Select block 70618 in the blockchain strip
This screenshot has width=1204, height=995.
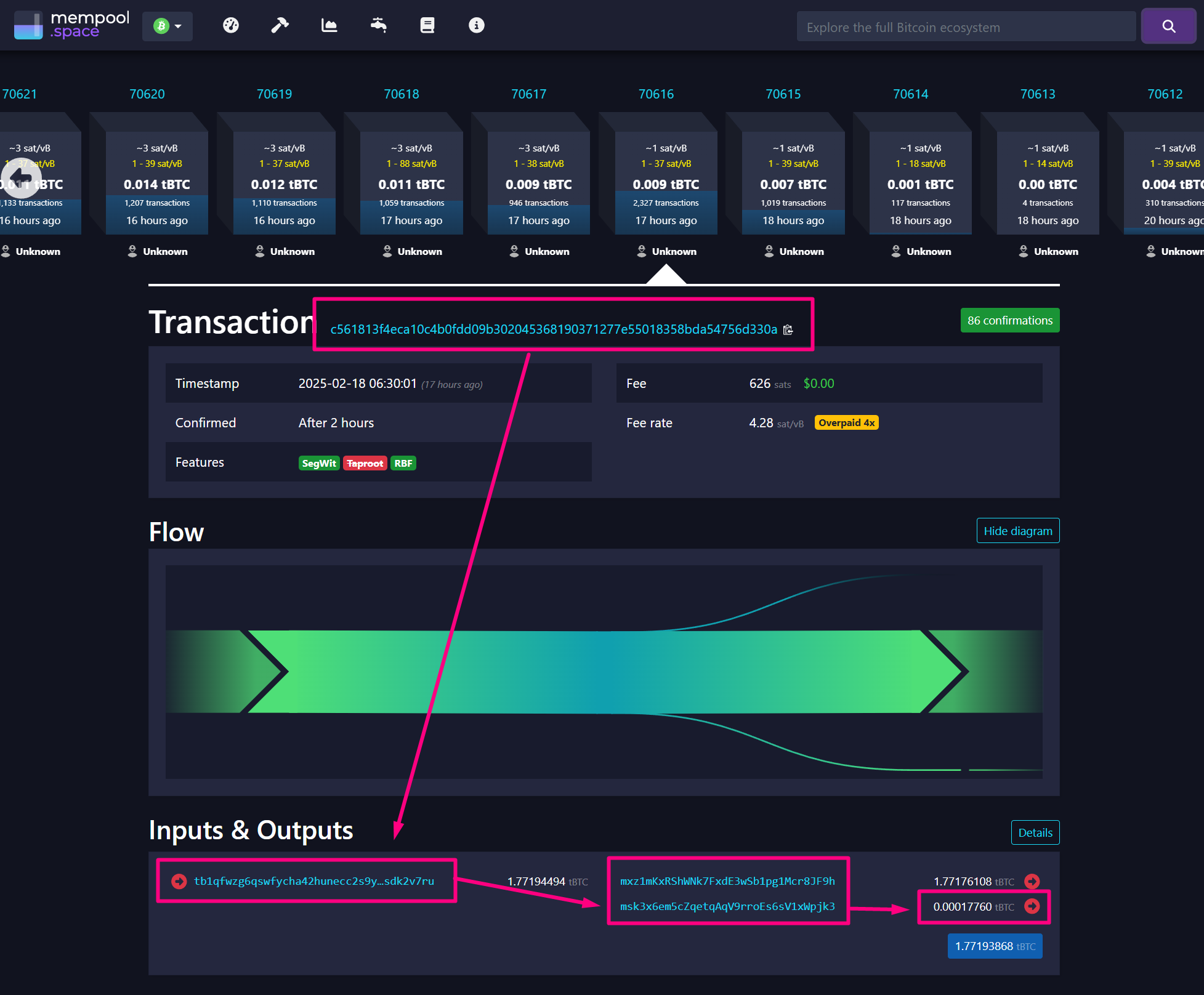(411, 185)
